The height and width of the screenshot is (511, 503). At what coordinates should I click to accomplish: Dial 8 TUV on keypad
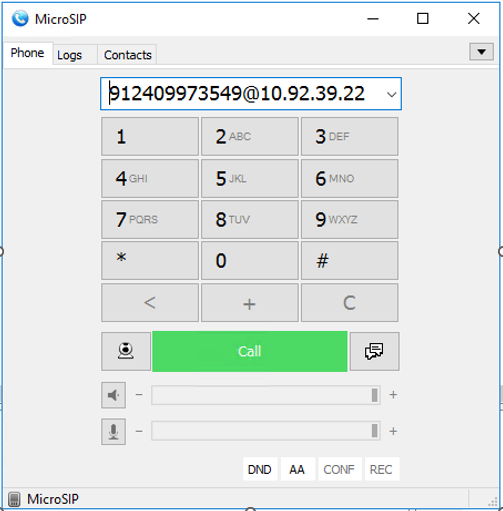point(250,219)
